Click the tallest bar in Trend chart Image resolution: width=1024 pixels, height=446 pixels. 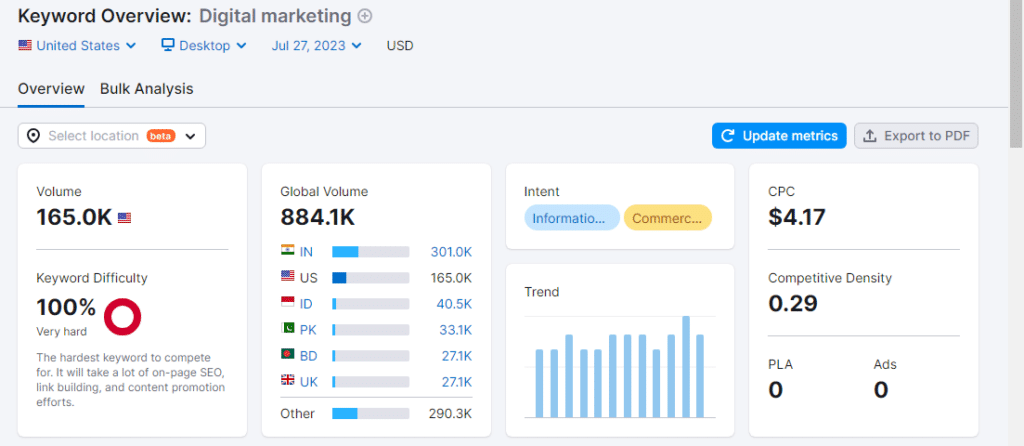[686, 367]
